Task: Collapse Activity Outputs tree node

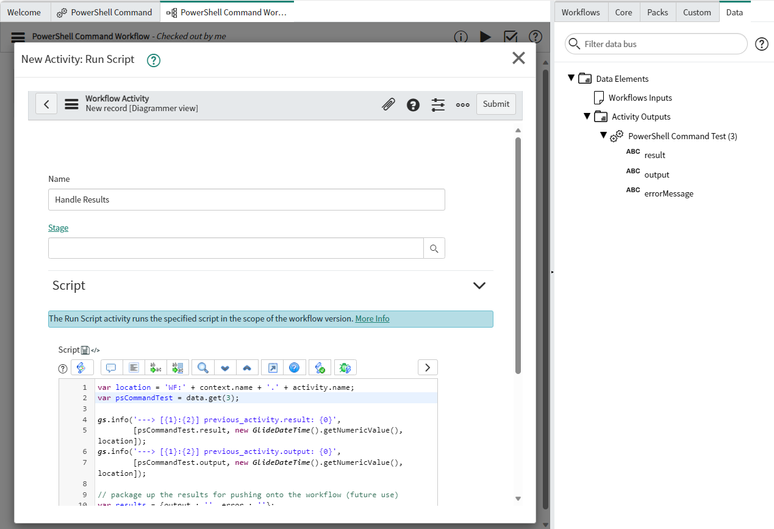Action: (587, 116)
